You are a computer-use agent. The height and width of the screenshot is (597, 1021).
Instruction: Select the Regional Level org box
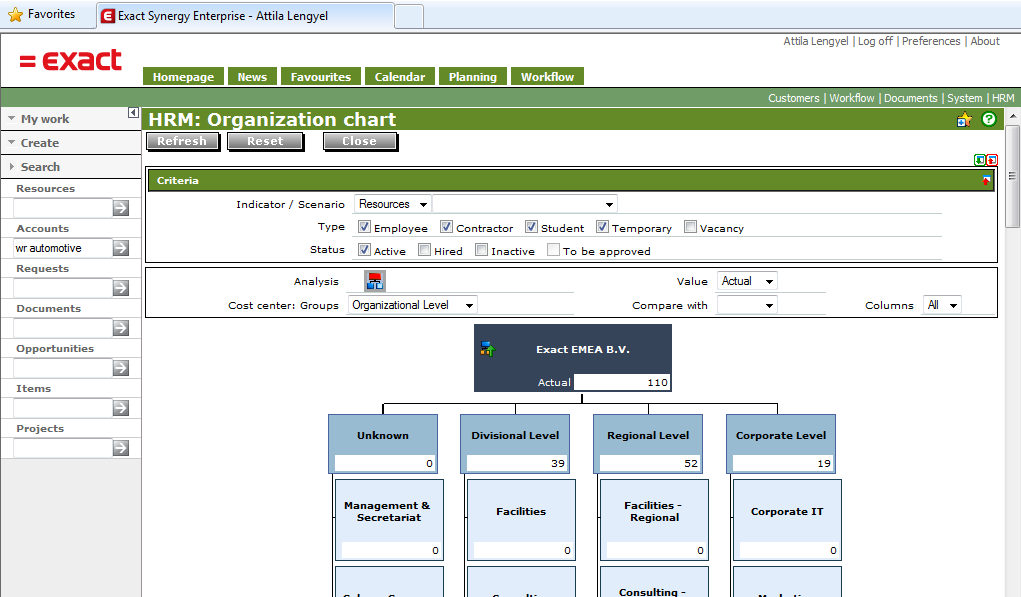pos(648,443)
